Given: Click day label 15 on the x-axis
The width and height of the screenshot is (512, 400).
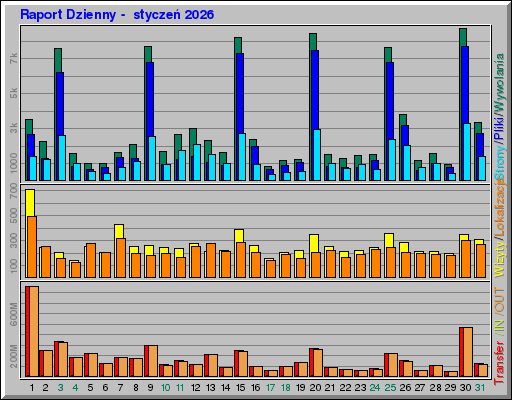Looking at the screenshot, I should pyautogui.click(x=240, y=388).
